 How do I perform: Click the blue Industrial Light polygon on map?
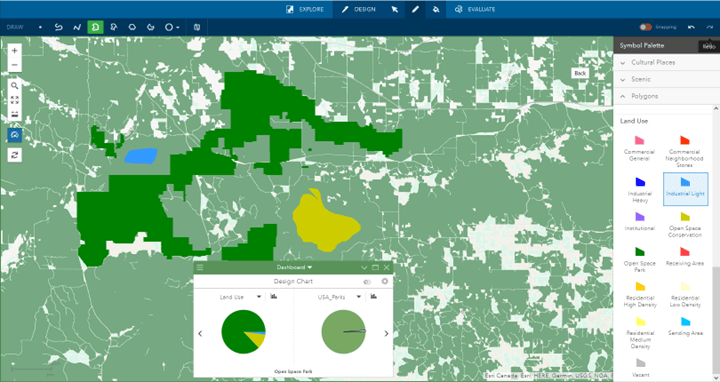(141, 156)
